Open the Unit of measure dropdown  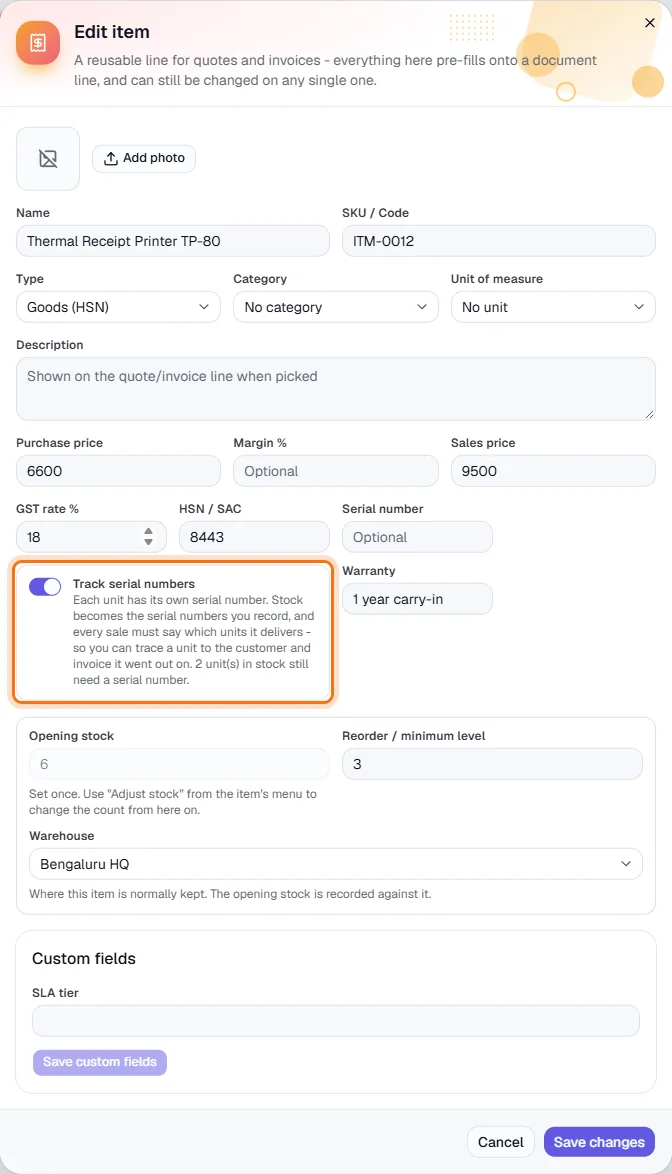pos(553,307)
